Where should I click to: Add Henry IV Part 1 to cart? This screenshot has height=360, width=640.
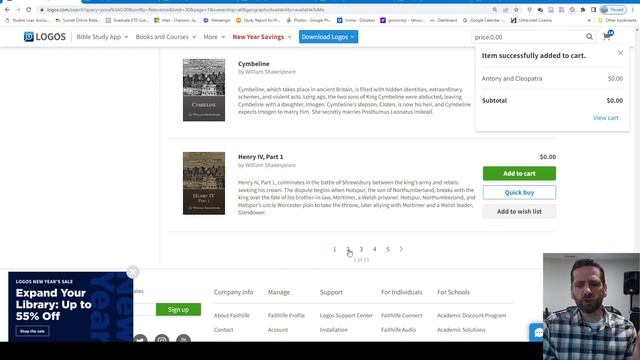(519, 173)
